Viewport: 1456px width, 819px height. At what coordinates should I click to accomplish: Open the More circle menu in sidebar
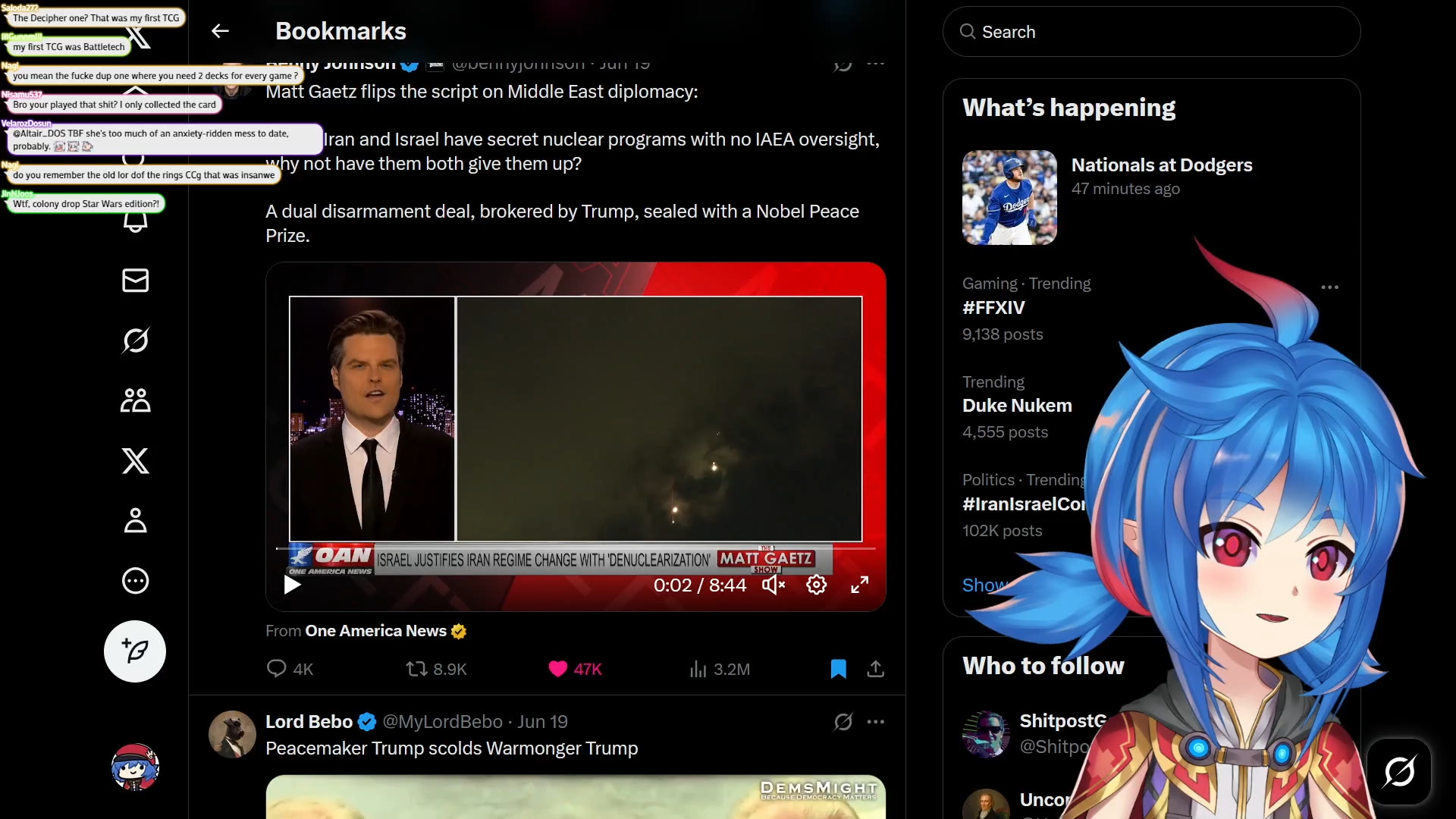pyautogui.click(x=135, y=581)
